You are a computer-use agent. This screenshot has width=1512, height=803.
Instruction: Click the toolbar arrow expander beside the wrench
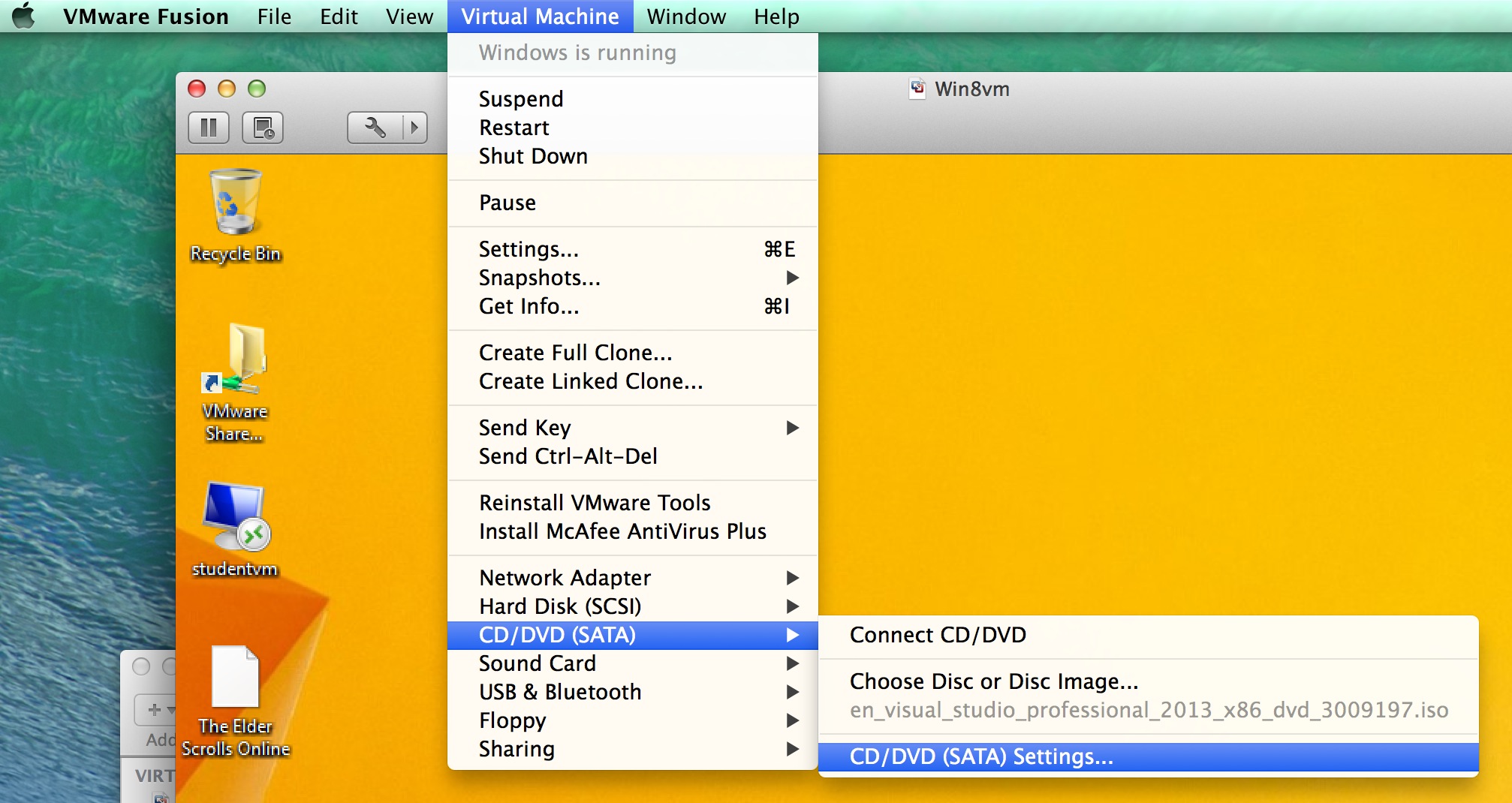click(414, 128)
